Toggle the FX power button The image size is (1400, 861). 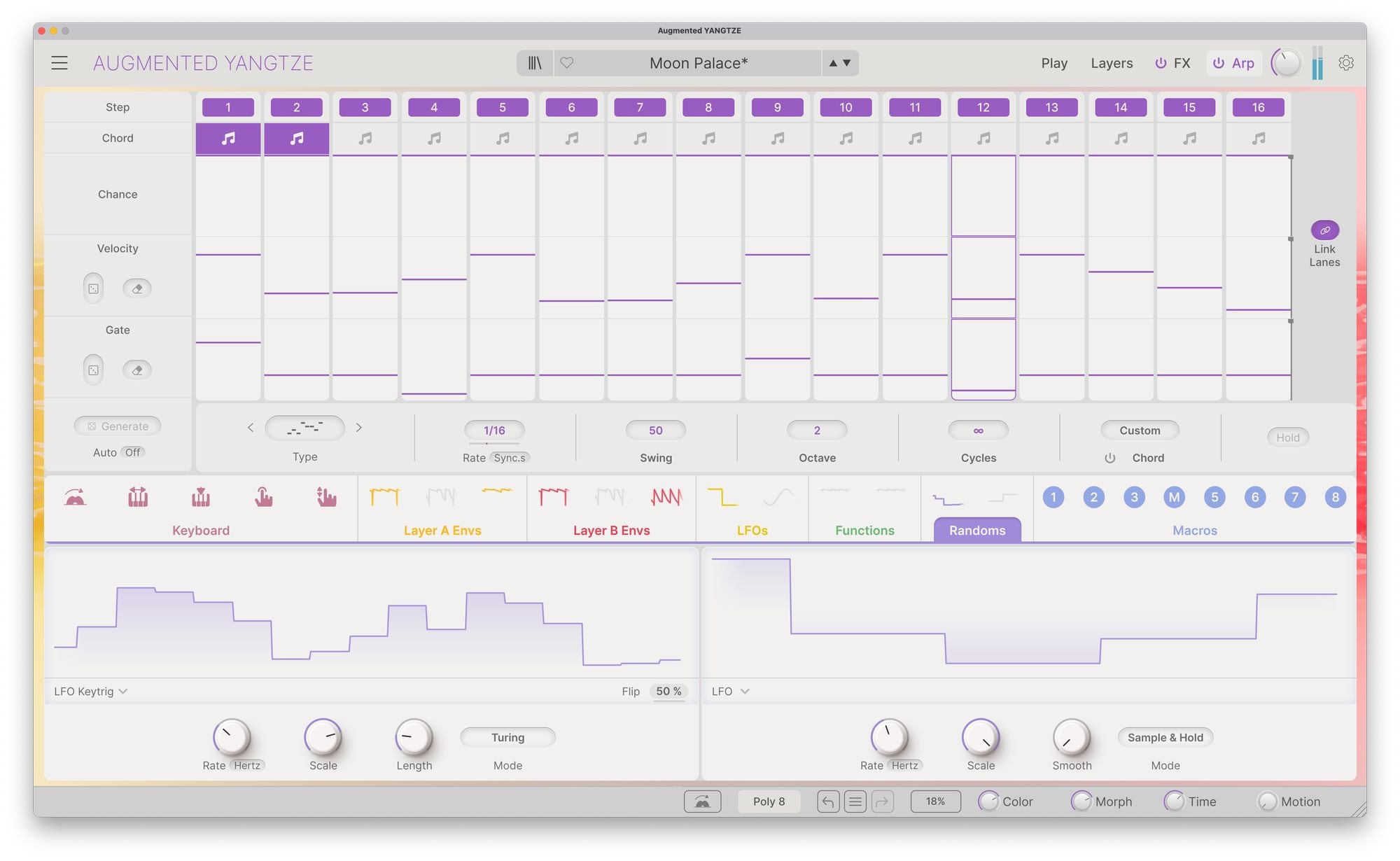[x=1161, y=63]
